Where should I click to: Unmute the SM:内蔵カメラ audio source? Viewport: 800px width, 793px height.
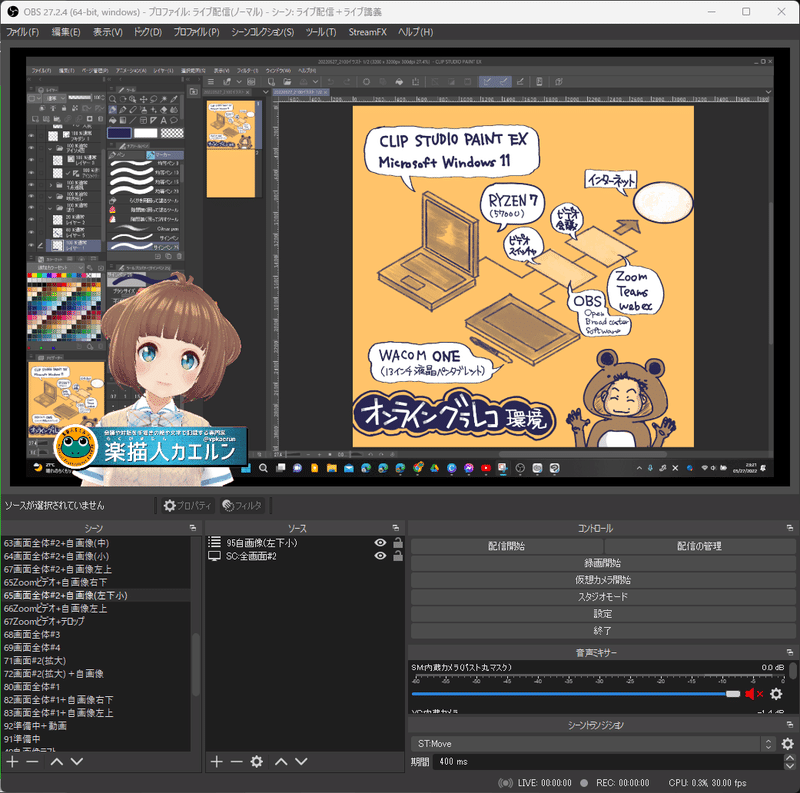(x=754, y=694)
